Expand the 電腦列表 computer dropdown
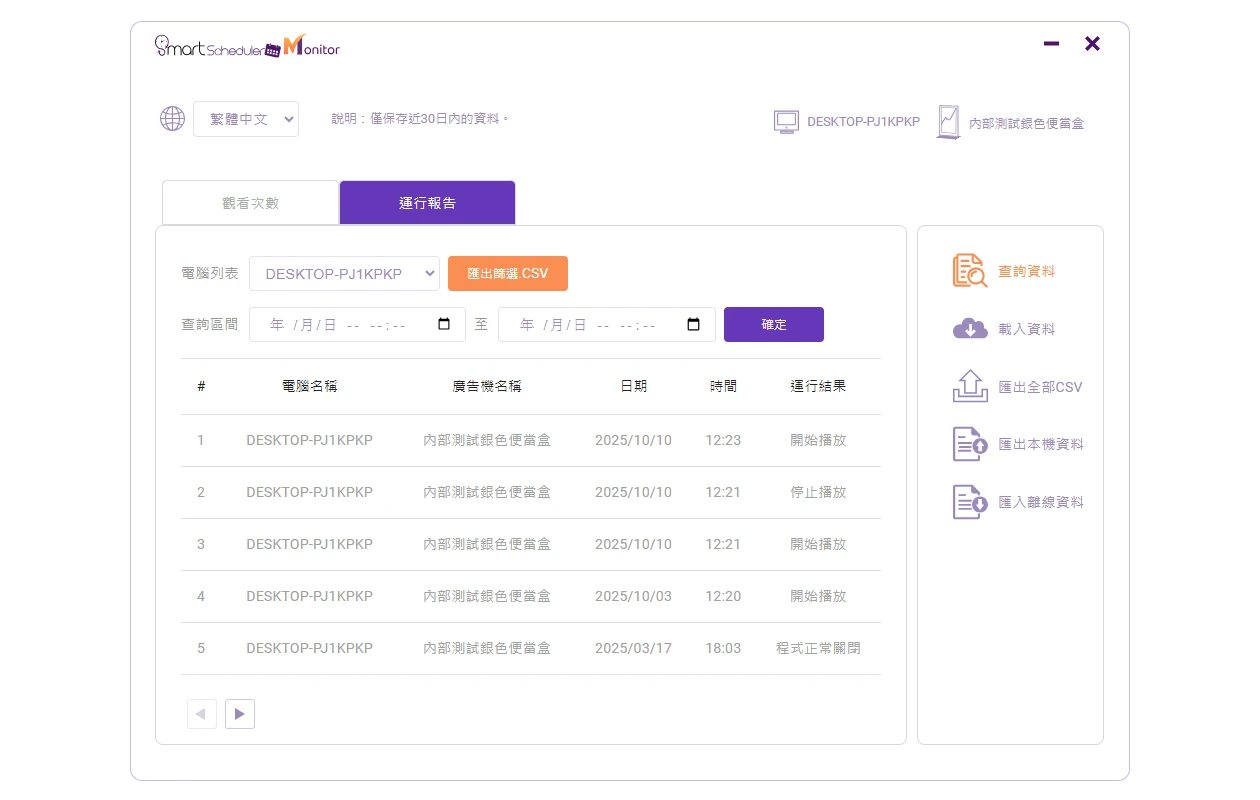This screenshot has width=1260, height=800. 344,274
